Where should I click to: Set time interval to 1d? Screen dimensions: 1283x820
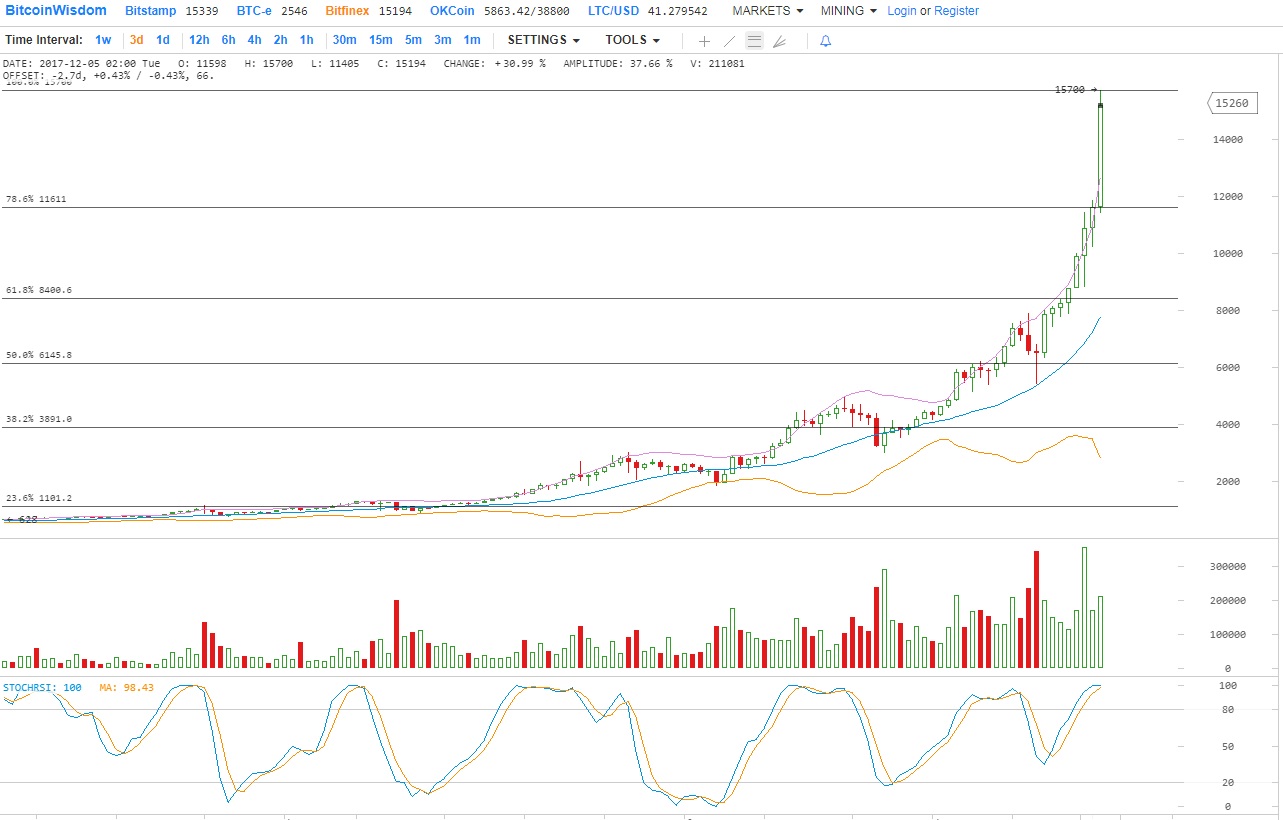click(x=163, y=40)
